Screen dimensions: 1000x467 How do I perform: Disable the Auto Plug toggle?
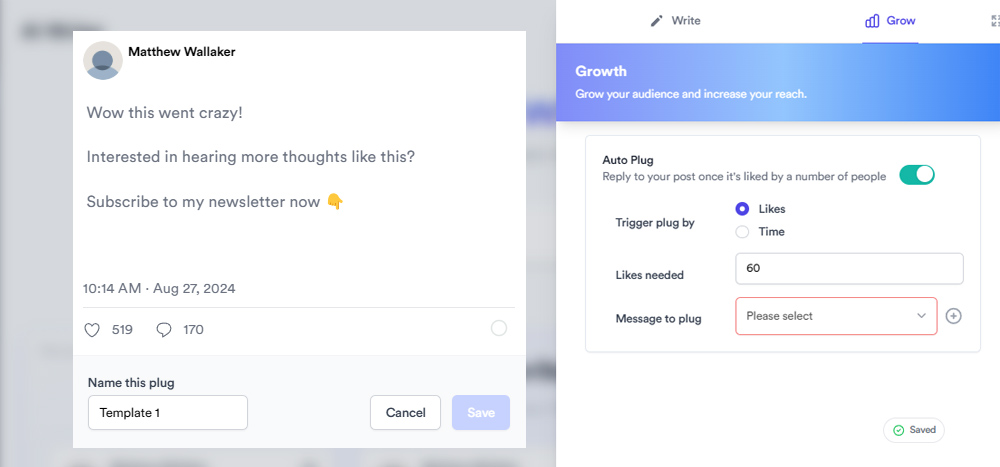click(x=916, y=174)
